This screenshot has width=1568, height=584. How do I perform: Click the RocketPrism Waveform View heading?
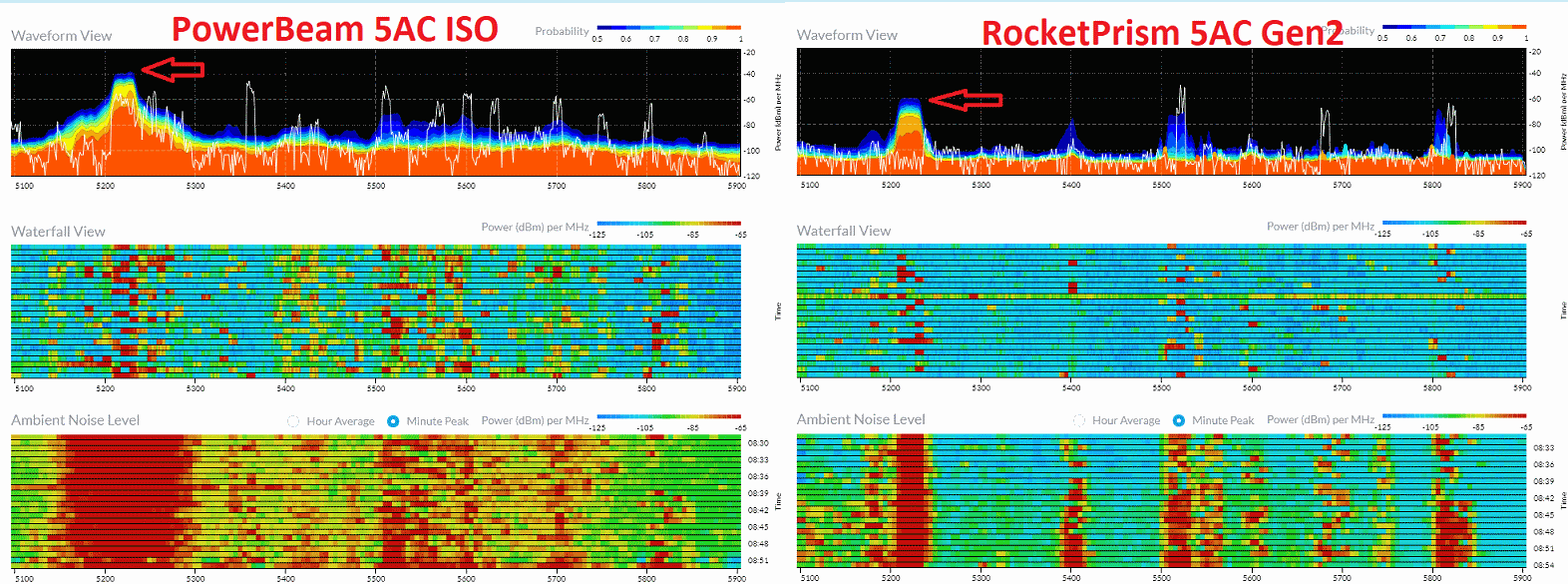(x=847, y=35)
